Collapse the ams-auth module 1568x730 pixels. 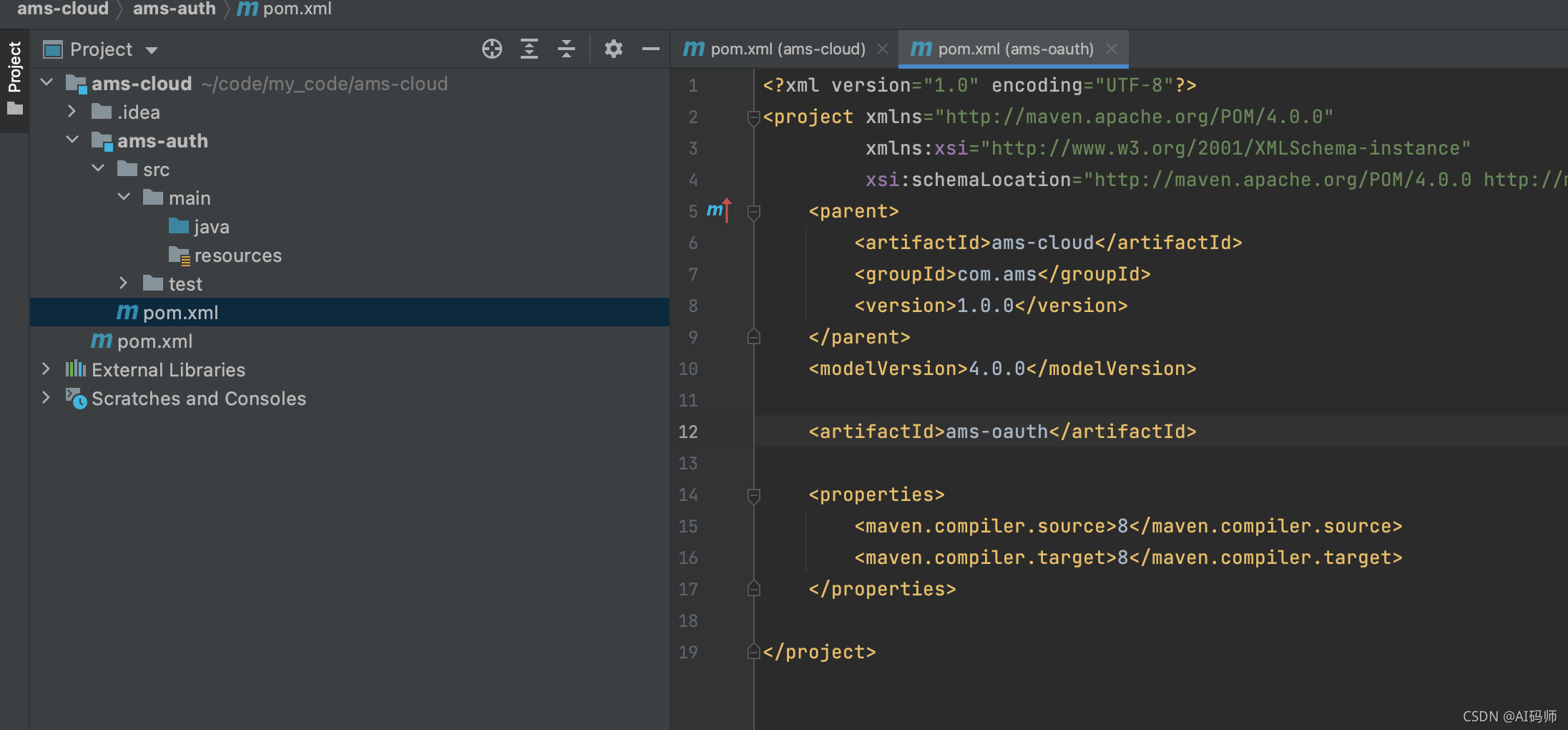pos(72,140)
